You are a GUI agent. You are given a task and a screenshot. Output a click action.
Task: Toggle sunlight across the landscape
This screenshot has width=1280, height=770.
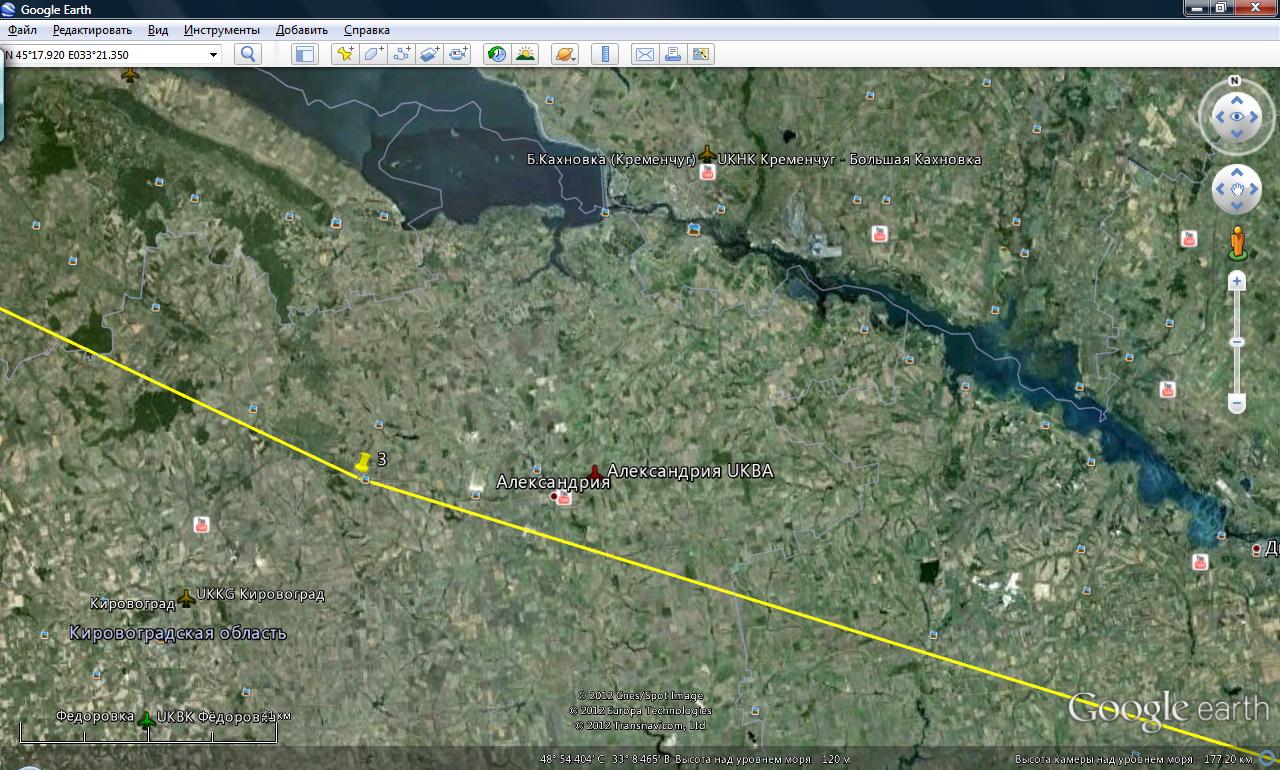coord(525,54)
